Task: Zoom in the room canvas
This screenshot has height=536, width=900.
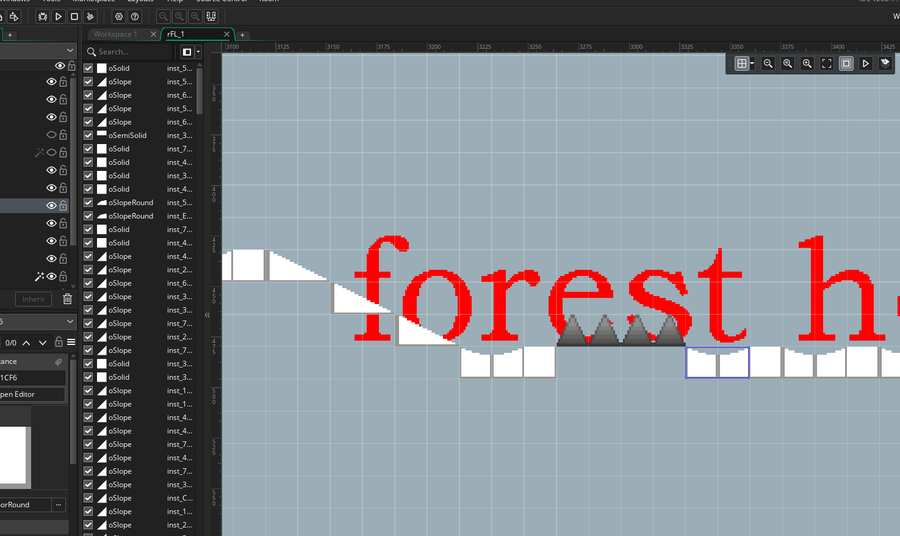Action: click(x=807, y=64)
